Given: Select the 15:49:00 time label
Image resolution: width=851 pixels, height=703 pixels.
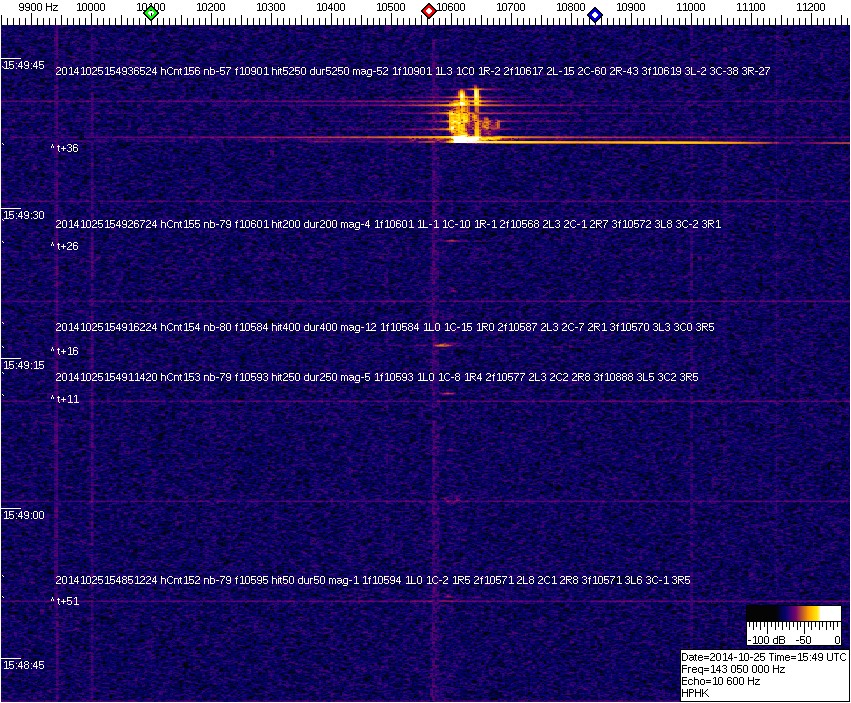Looking at the screenshot, I should point(24,515).
